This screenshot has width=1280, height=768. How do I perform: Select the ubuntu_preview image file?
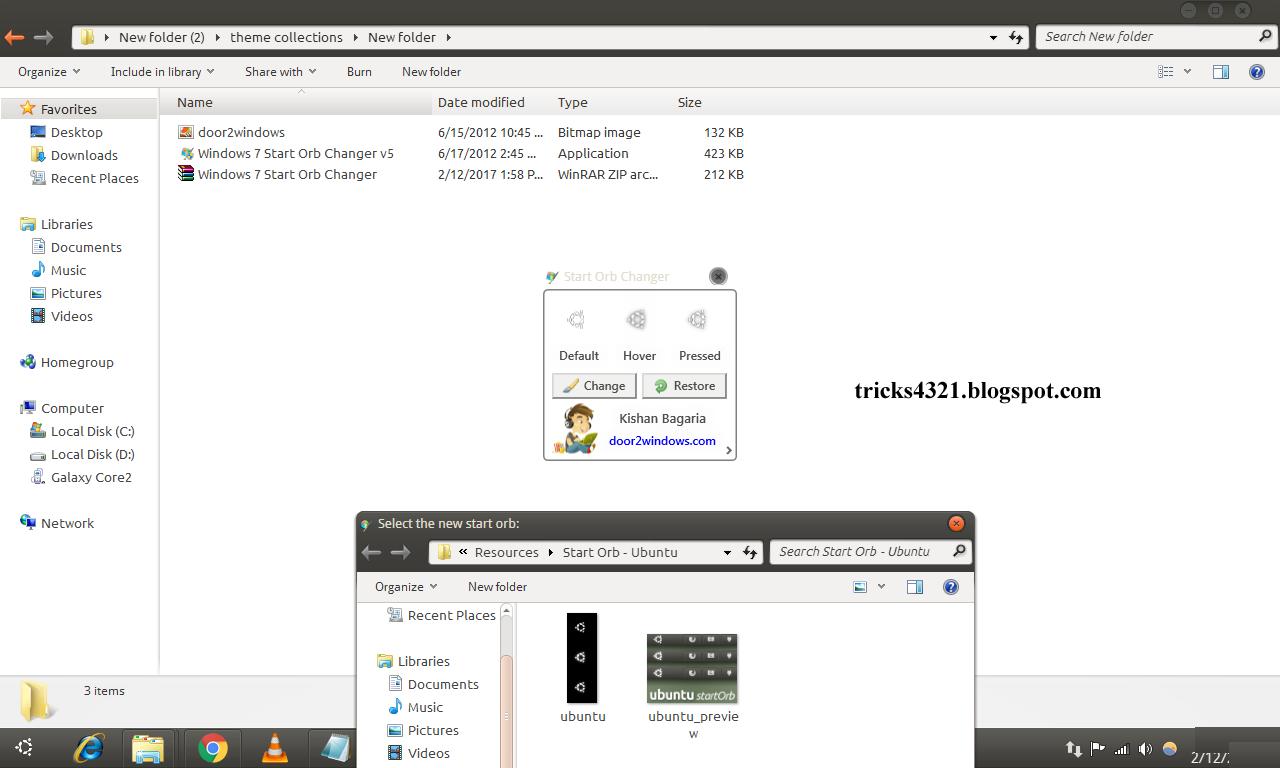(x=692, y=686)
